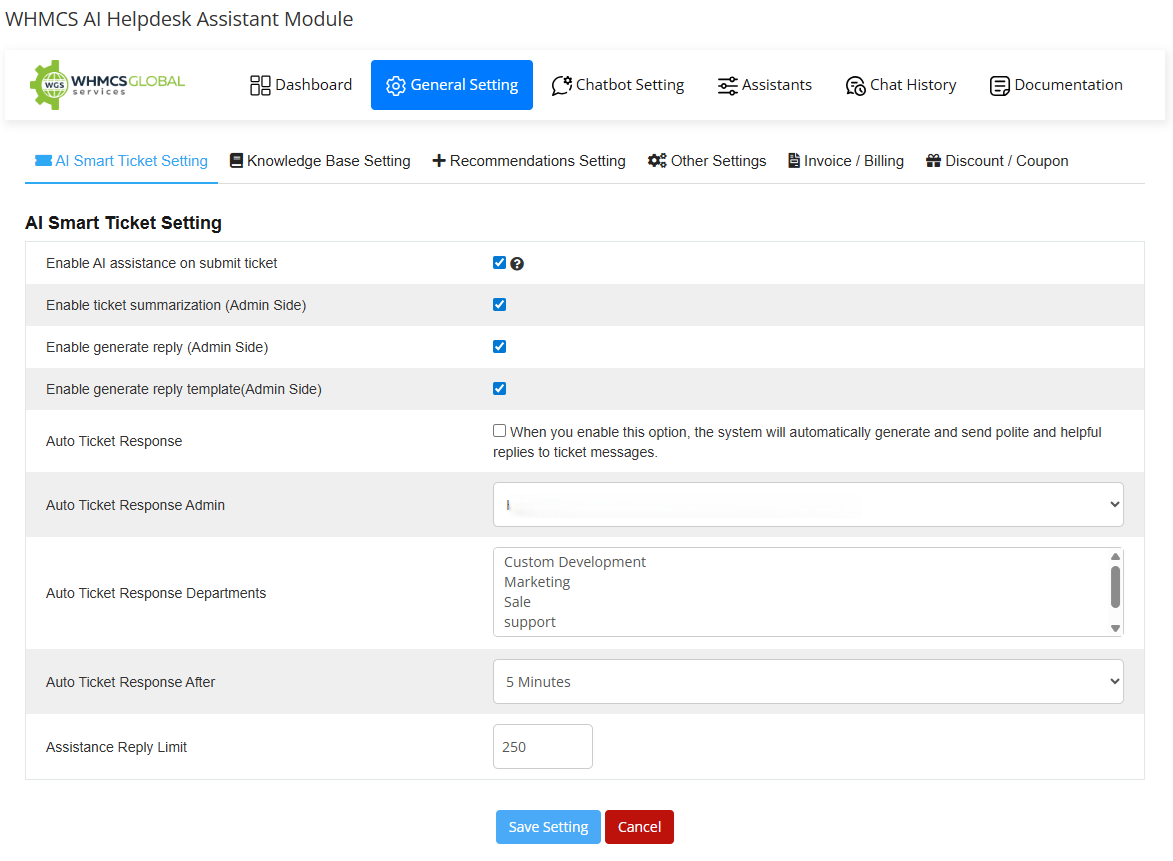Uncheck Enable generate reply template option
Screen dimensions: 1173x861
pyautogui.click(x=500, y=389)
